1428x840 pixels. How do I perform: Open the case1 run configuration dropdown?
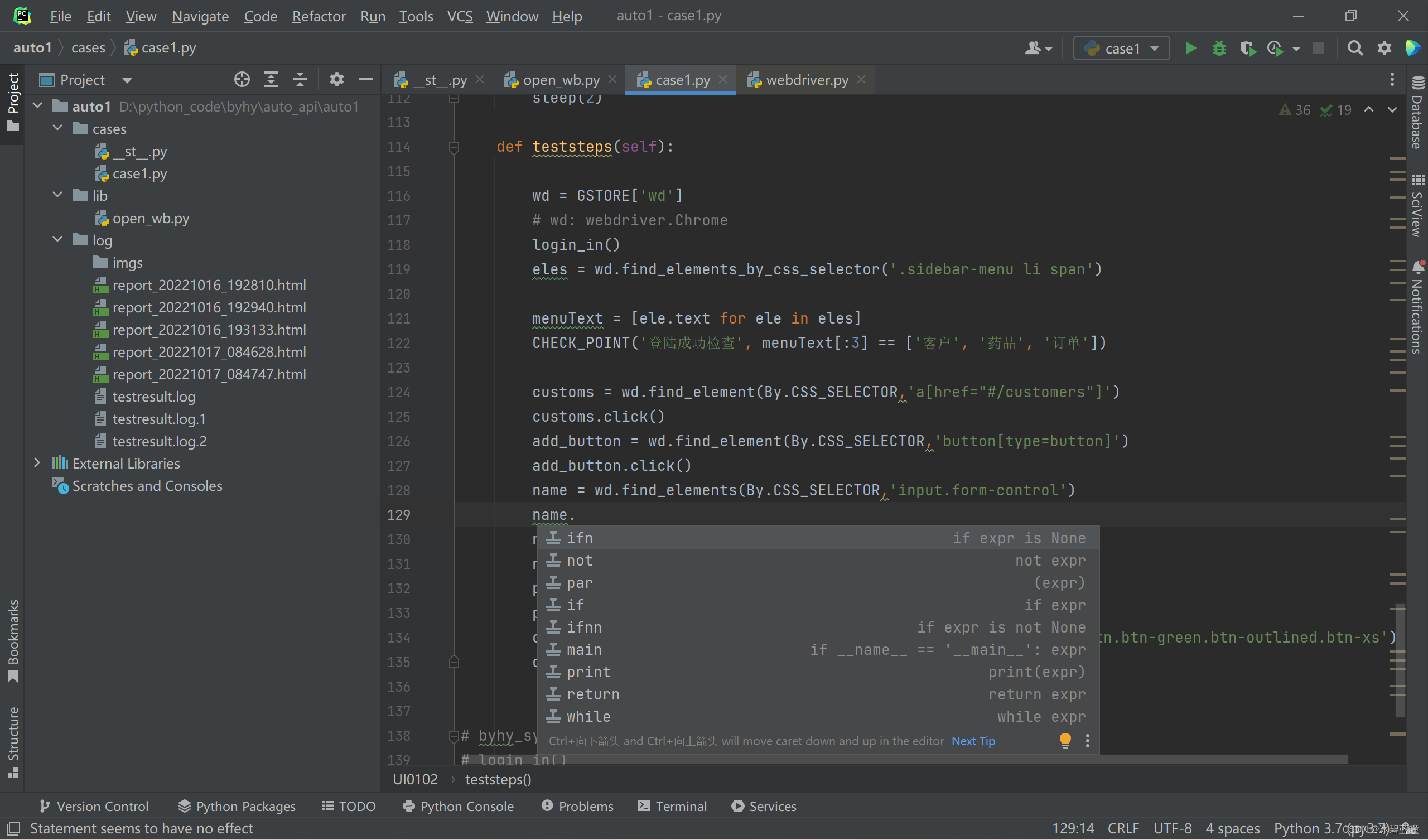point(1121,48)
